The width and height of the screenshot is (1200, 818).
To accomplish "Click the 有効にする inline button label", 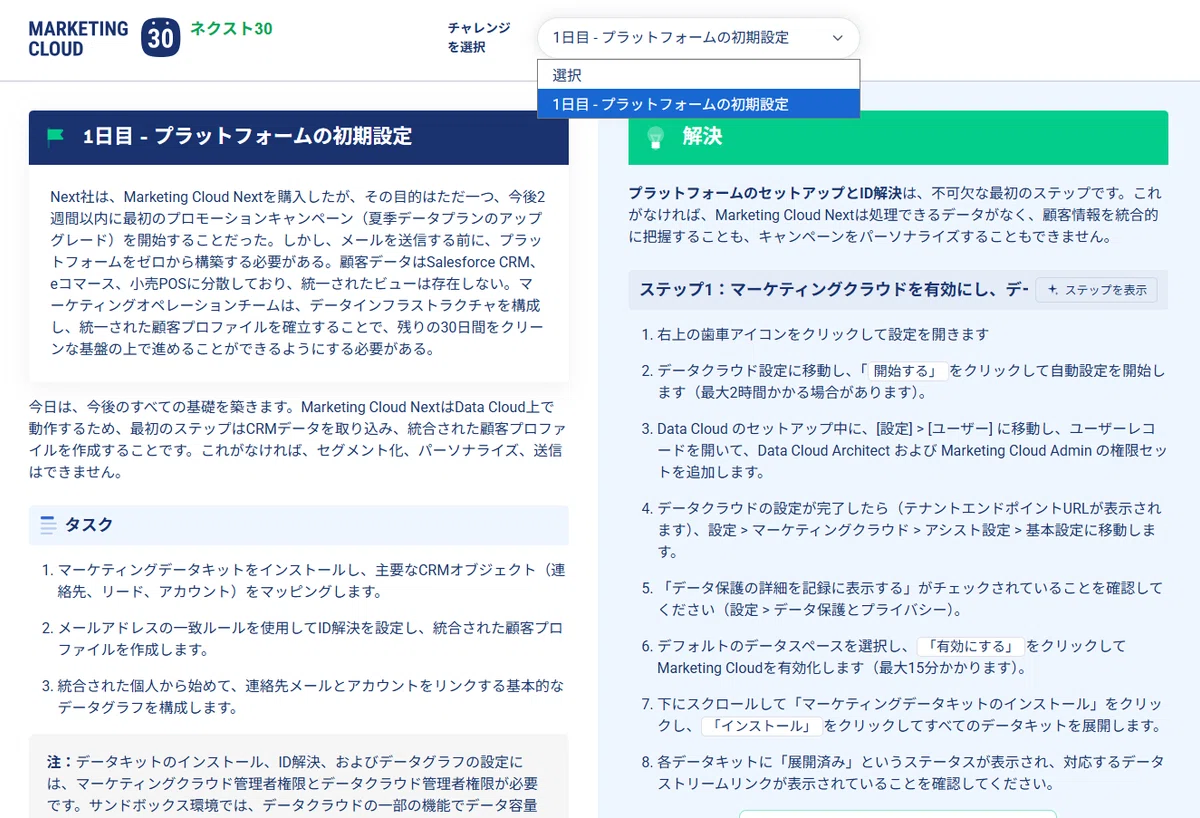I will pos(973,646).
